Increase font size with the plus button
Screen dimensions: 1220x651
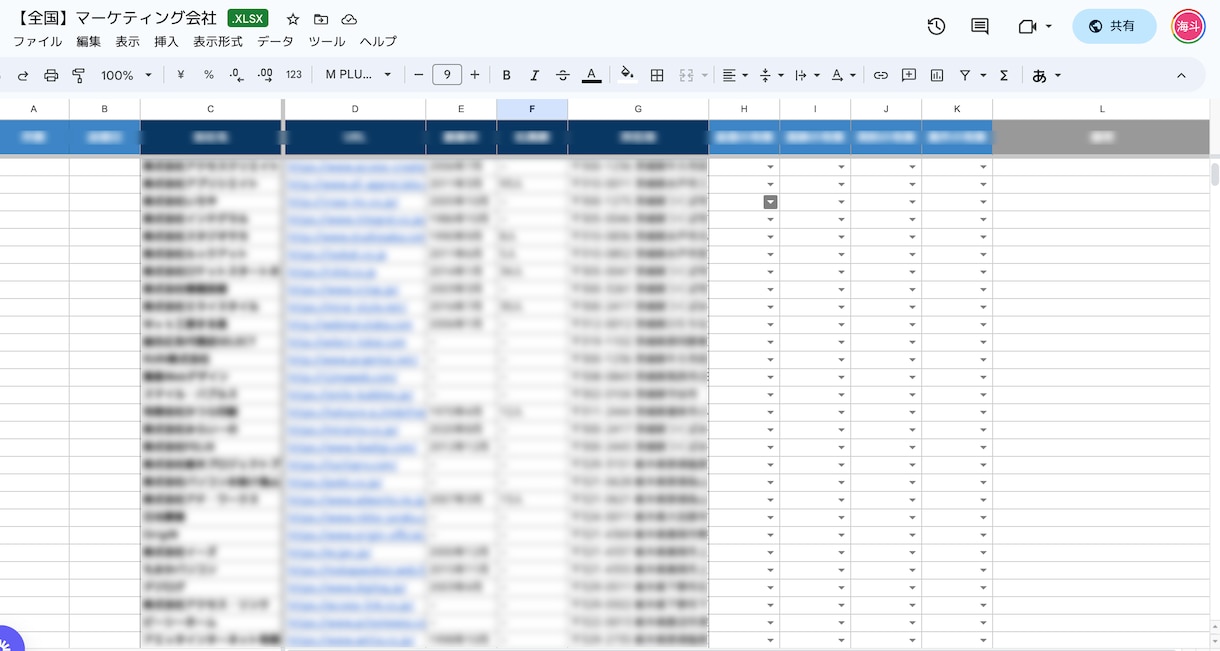point(475,75)
